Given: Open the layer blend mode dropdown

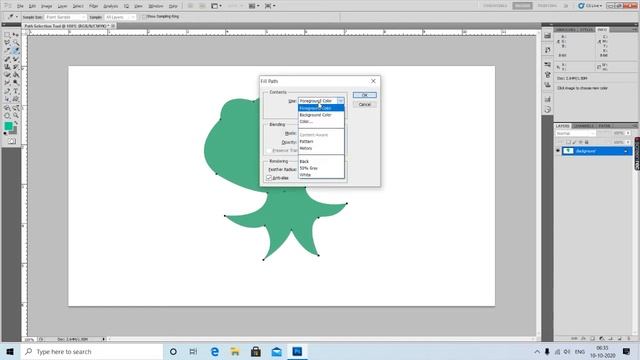Looking at the screenshot, I should tap(576, 133).
